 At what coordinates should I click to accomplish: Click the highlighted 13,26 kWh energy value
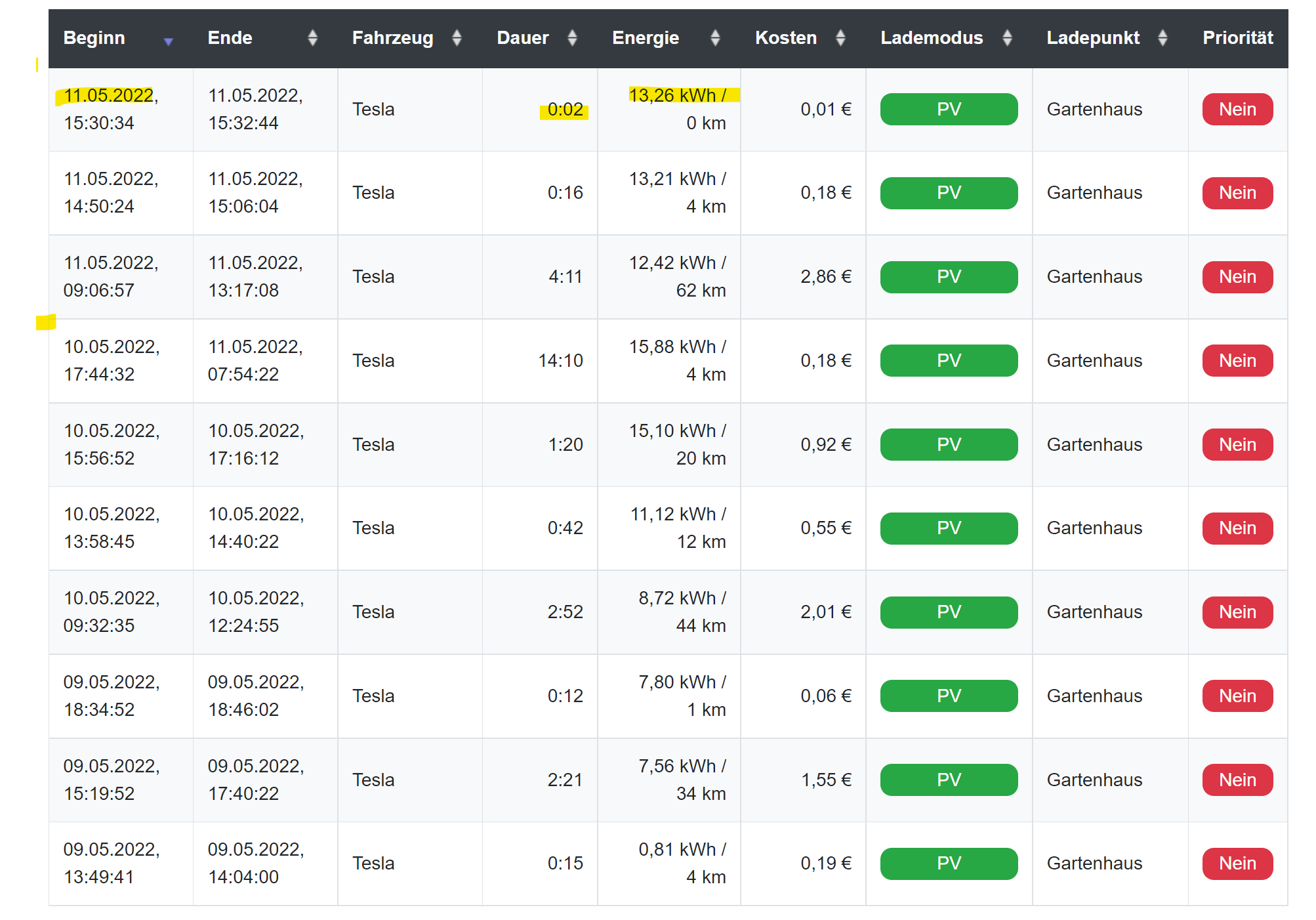pyautogui.click(x=677, y=96)
